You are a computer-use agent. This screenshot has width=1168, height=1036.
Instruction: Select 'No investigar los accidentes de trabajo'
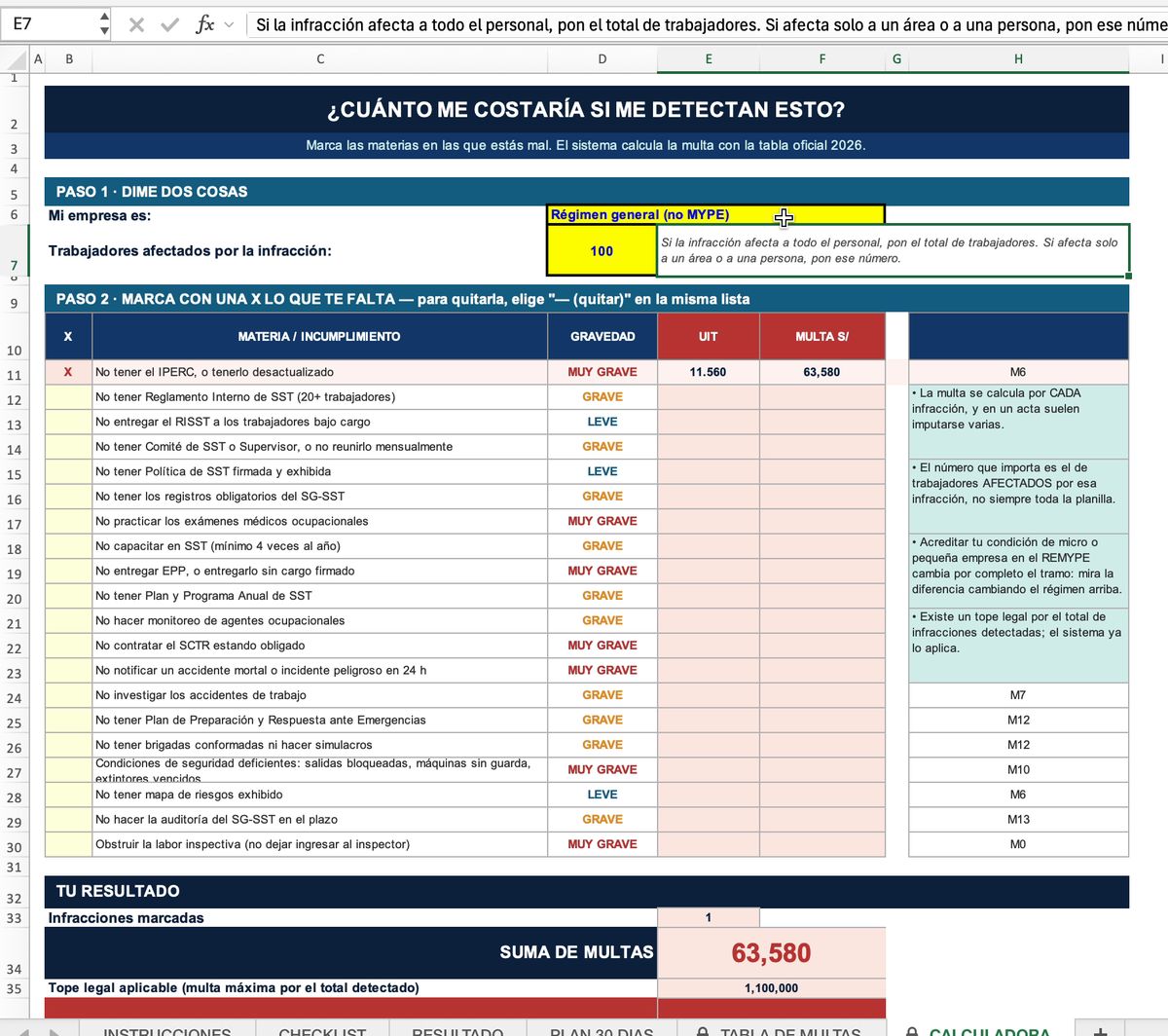point(201,695)
